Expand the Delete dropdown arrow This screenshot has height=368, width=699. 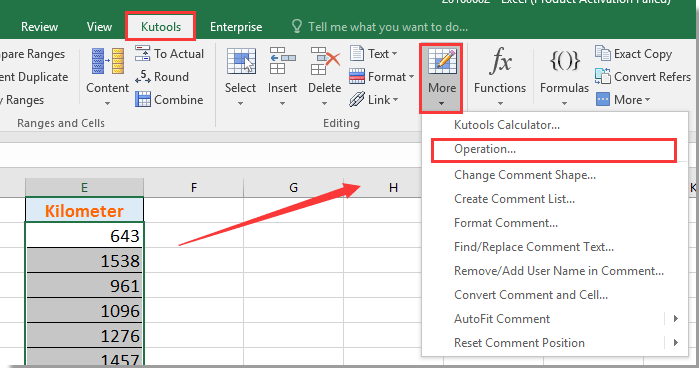pyautogui.click(x=325, y=103)
